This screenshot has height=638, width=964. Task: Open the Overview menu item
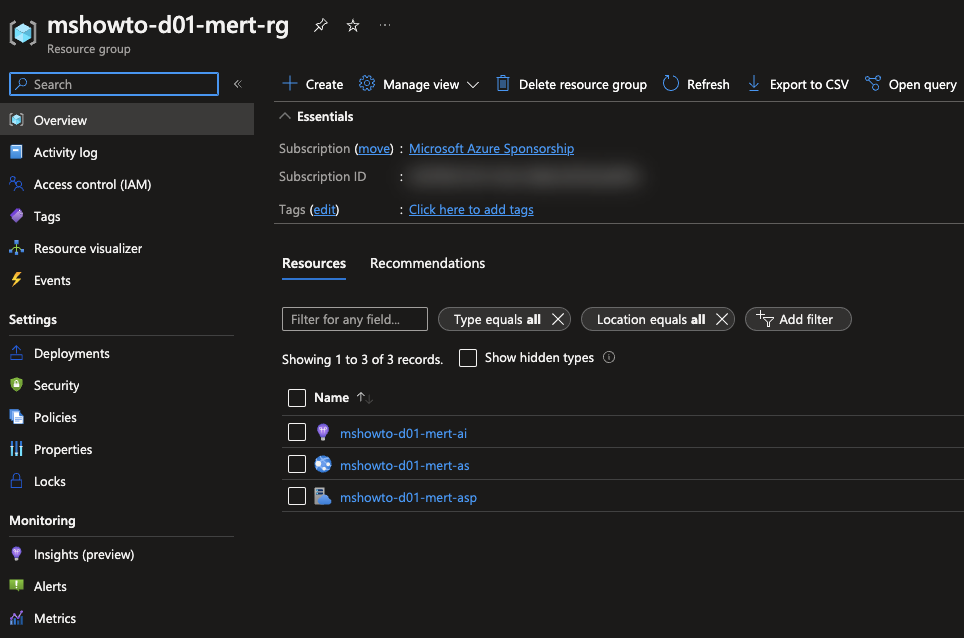pos(127,120)
